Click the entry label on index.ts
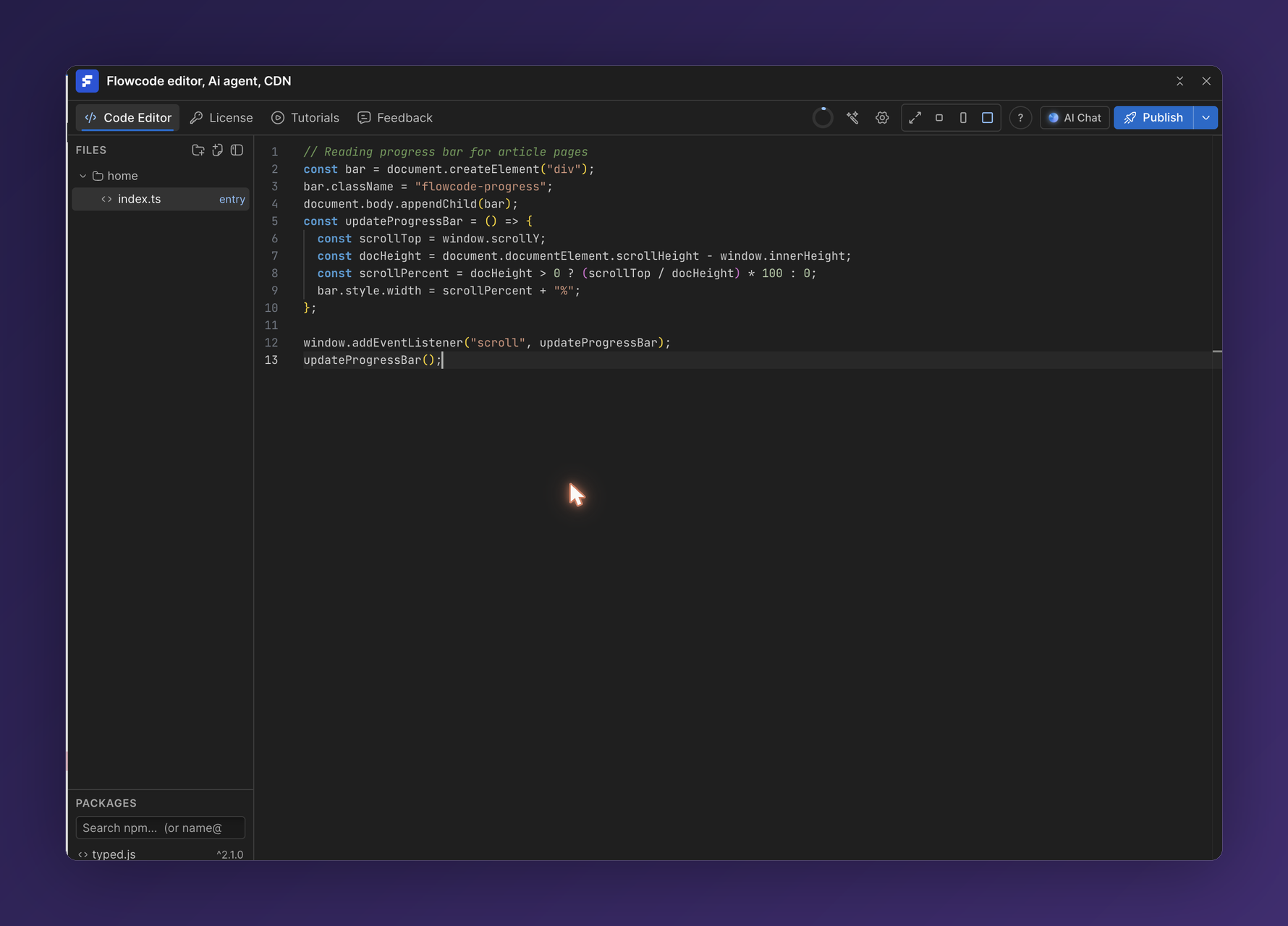 point(232,199)
